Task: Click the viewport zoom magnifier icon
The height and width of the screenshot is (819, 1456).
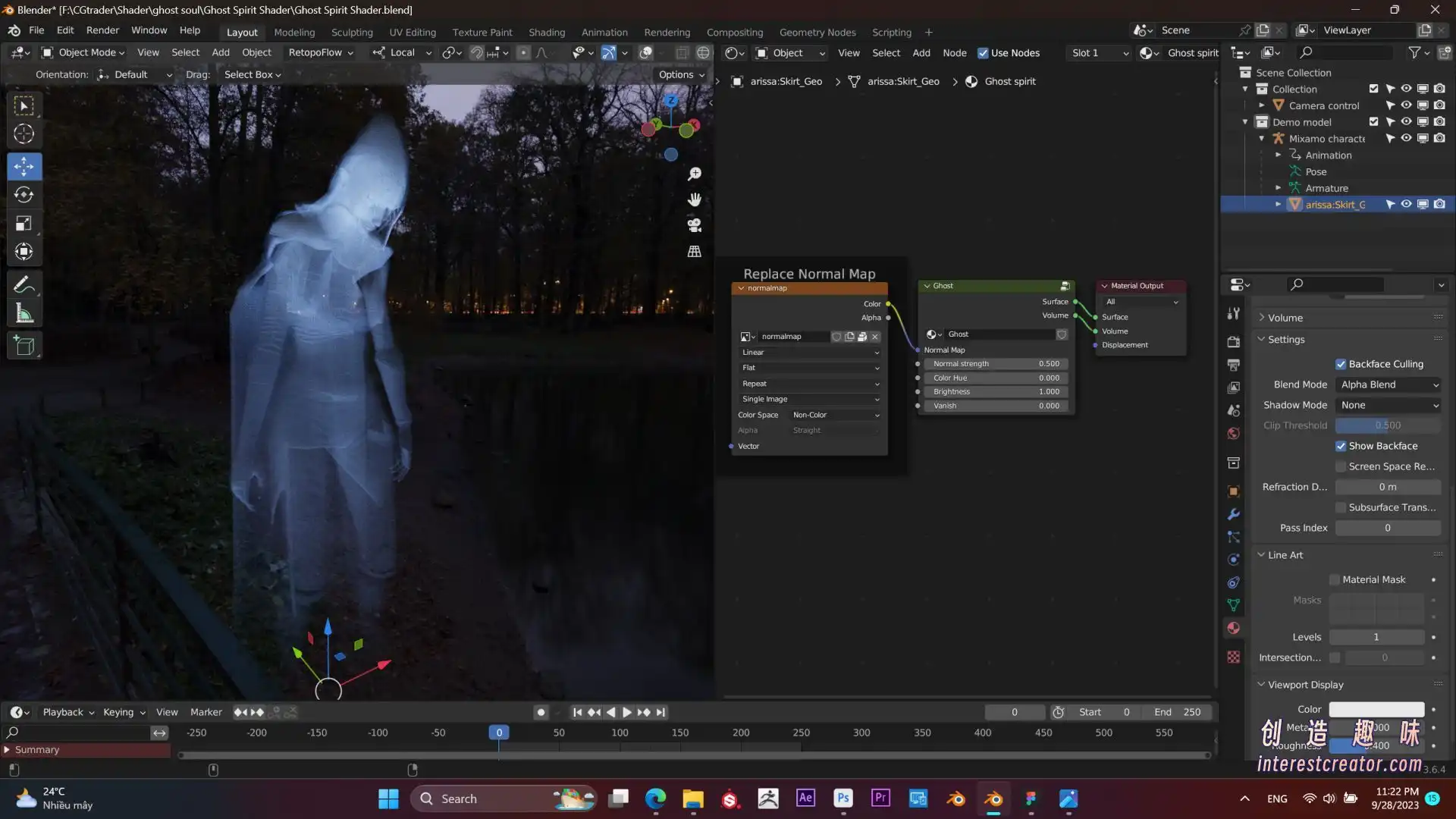Action: pos(694,174)
